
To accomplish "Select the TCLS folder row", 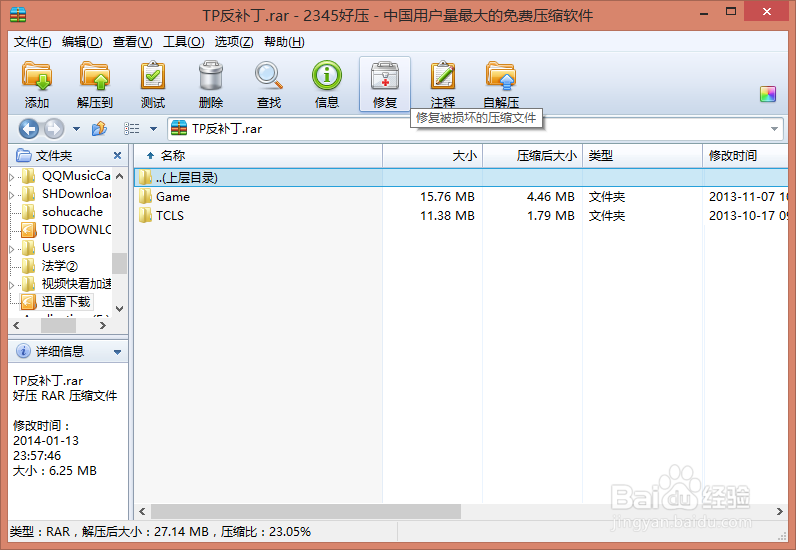I will click(461, 216).
